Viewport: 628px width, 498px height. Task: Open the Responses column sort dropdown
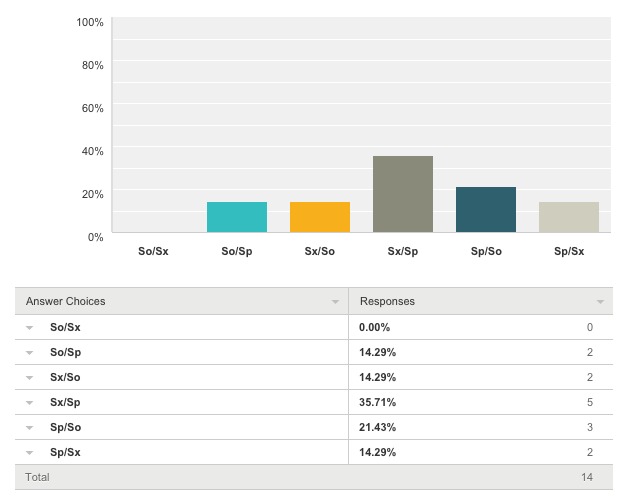[x=600, y=302]
